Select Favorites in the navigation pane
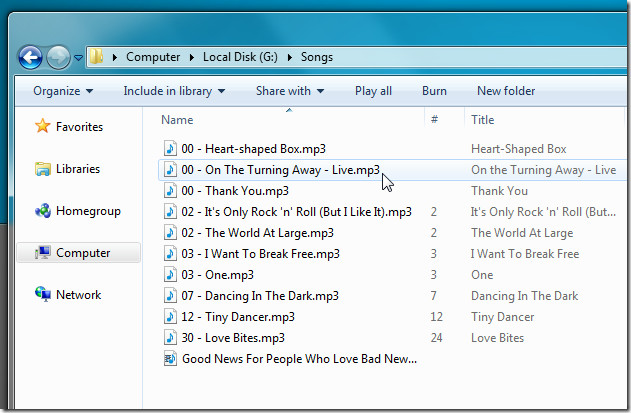 pos(79,127)
